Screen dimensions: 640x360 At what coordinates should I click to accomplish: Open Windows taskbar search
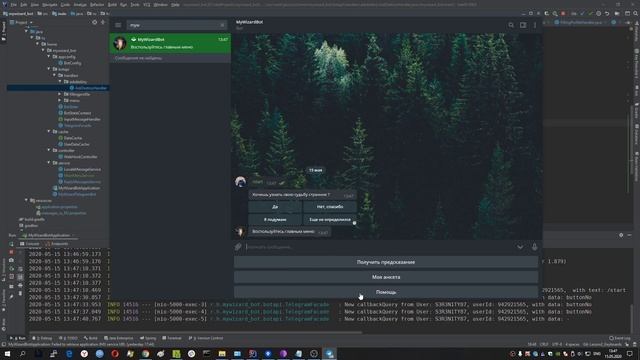click(23, 353)
